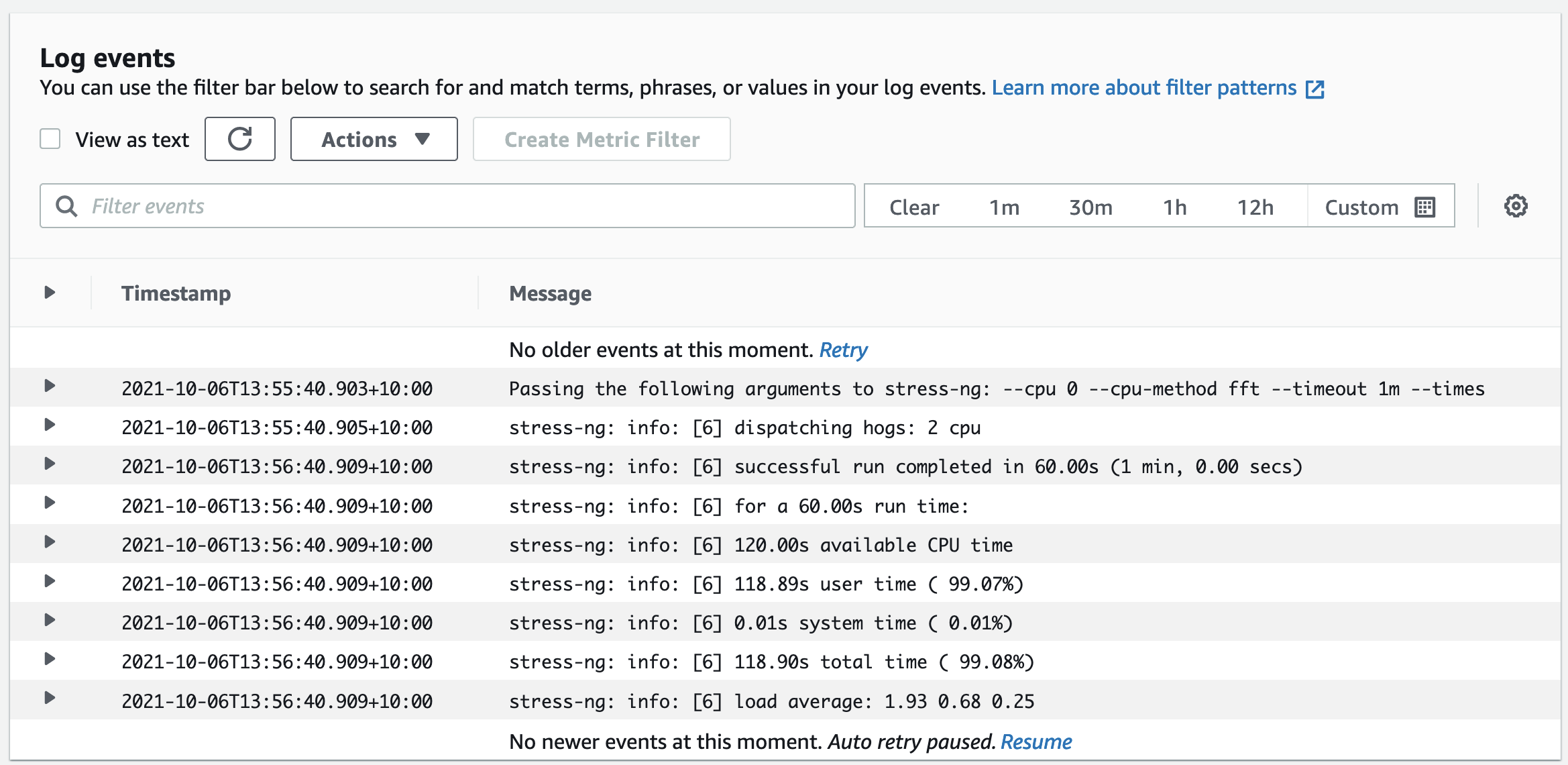Click the external link icon beside filter patterns
1568x765 pixels.
(x=1314, y=89)
